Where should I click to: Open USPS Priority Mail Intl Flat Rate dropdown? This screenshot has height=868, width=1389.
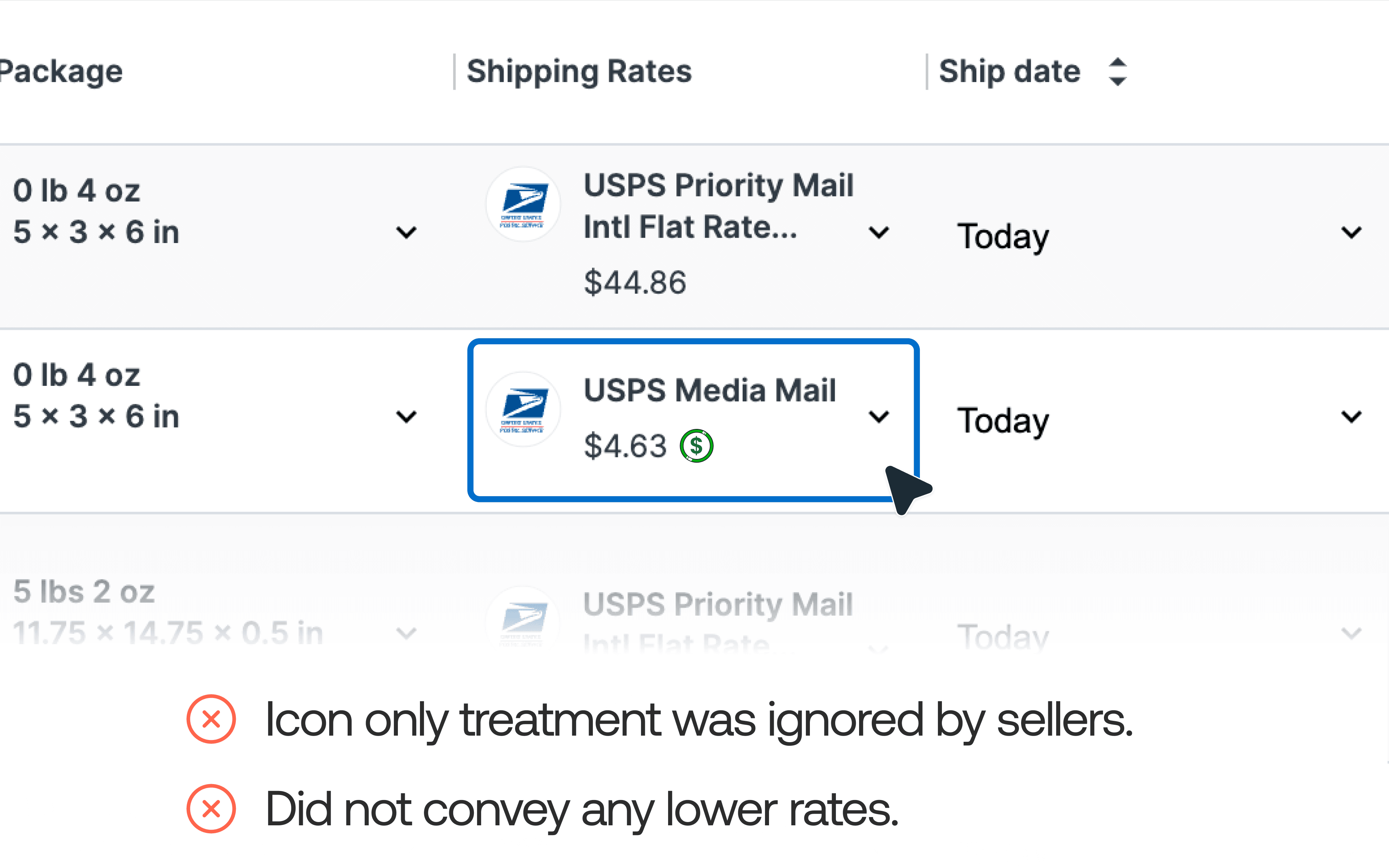(x=879, y=233)
